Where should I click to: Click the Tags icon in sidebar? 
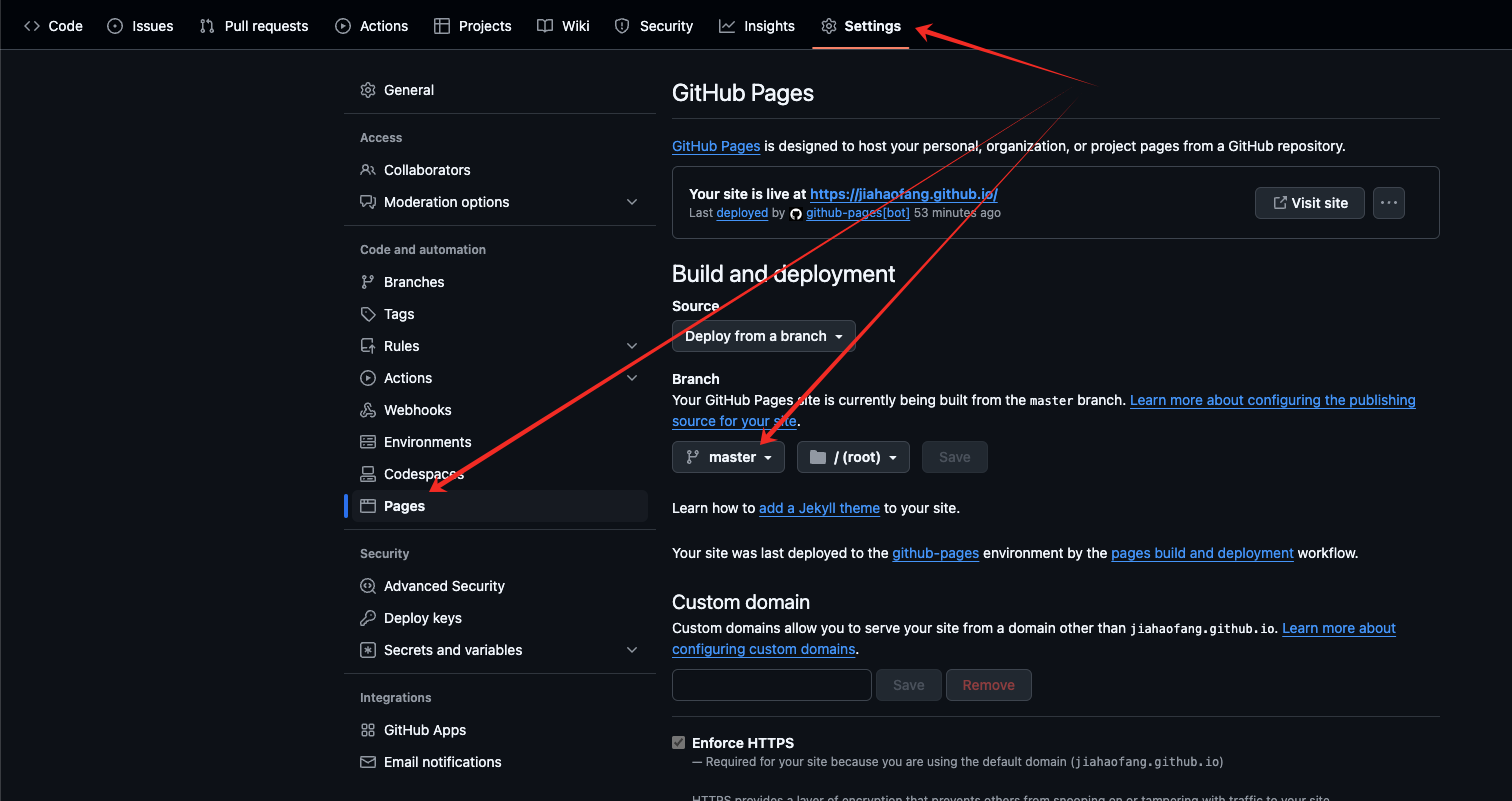(368, 314)
